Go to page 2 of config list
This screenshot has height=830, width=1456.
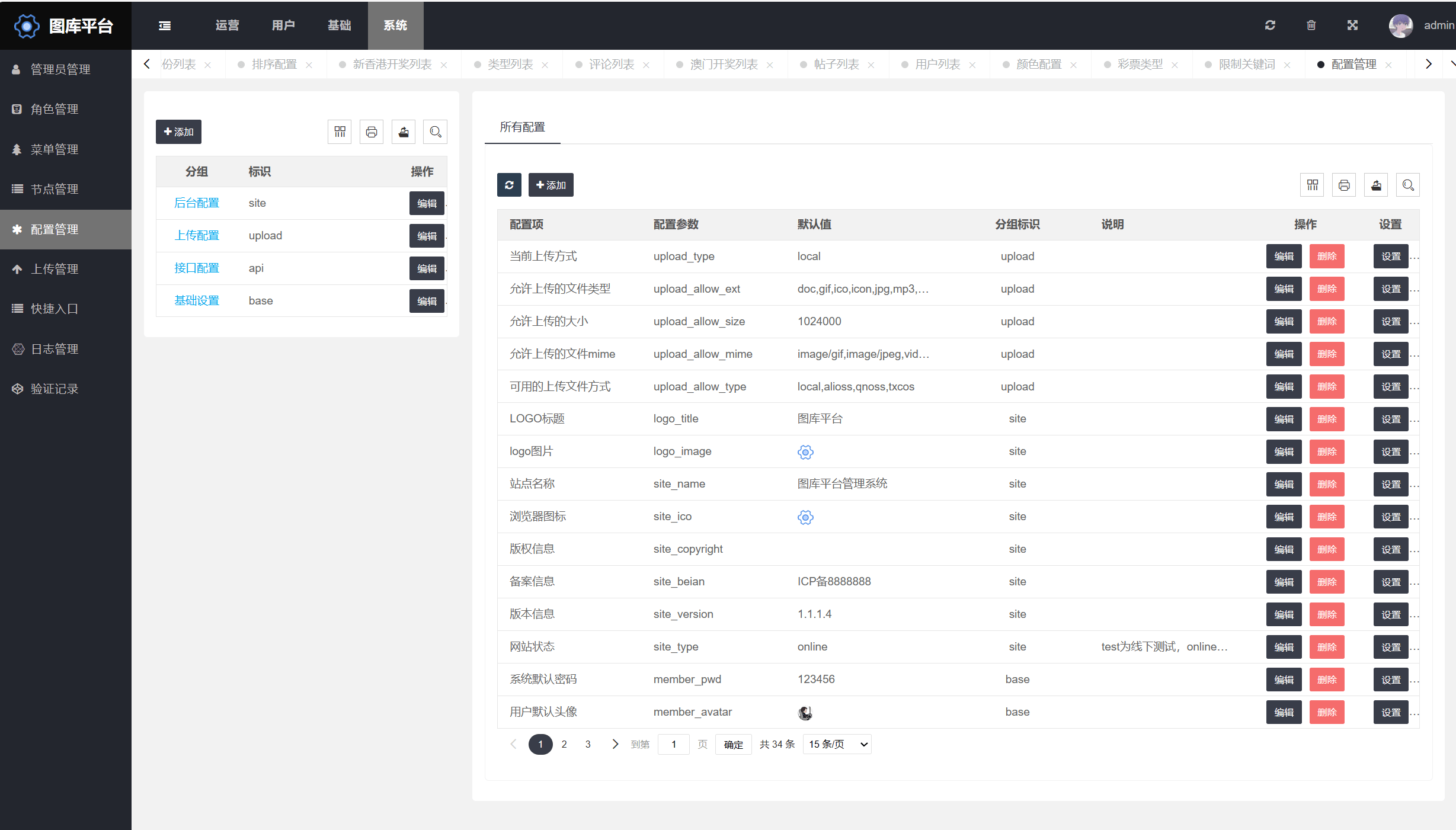[564, 744]
